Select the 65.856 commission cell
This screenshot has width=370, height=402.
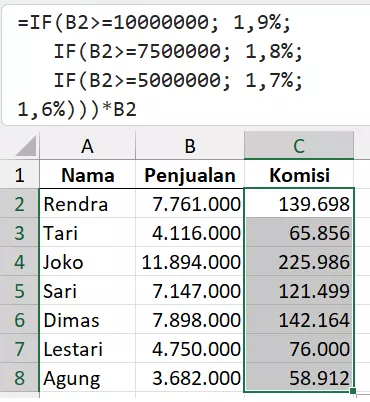point(299,232)
